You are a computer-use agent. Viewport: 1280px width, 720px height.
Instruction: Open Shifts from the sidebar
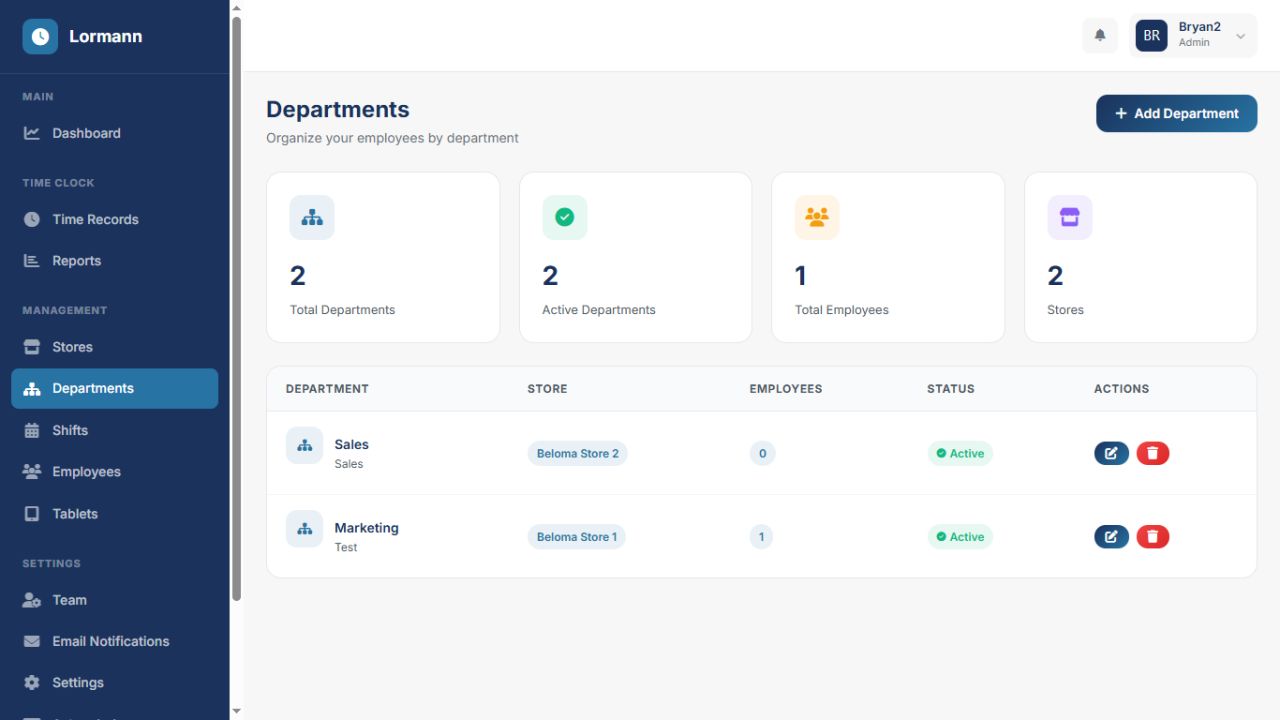pyautogui.click(x=70, y=430)
